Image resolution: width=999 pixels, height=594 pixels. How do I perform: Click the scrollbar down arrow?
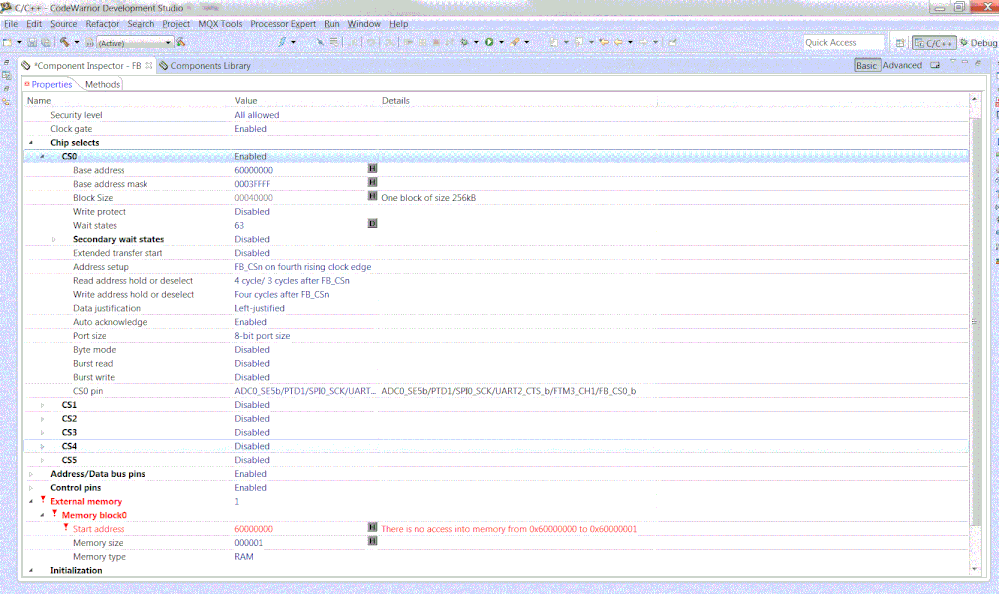point(974,569)
